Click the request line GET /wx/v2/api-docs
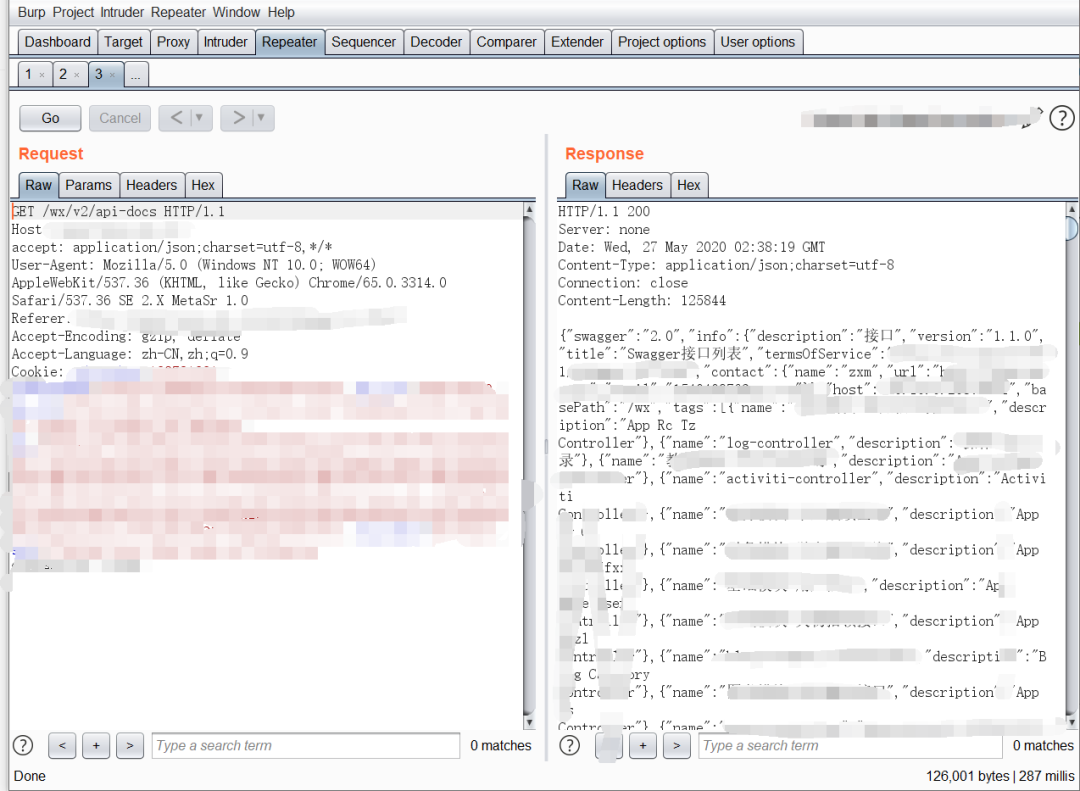The image size is (1080, 791). pyautogui.click(x=118, y=211)
